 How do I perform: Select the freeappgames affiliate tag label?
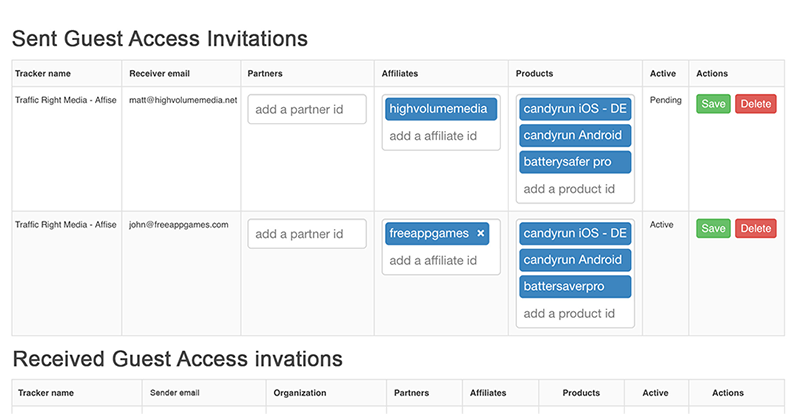pyautogui.click(x=429, y=234)
